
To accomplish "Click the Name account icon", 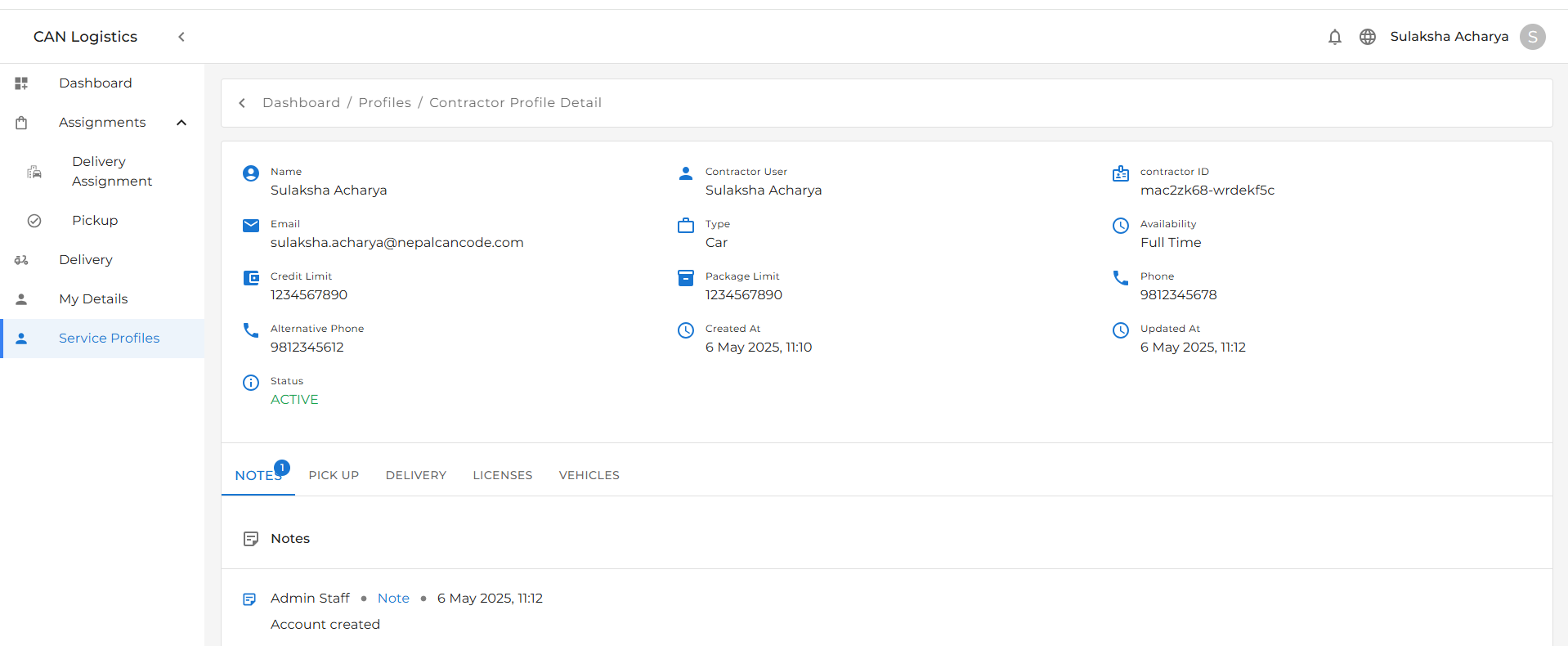I will point(251,173).
